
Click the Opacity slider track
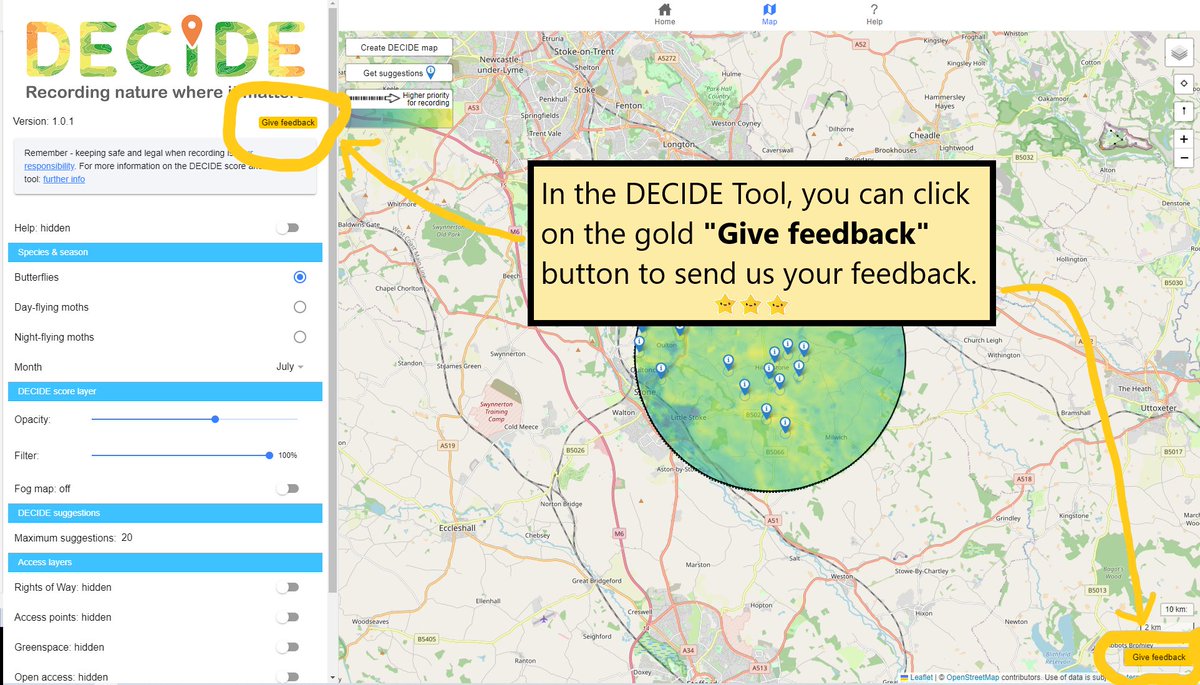(195, 419)
